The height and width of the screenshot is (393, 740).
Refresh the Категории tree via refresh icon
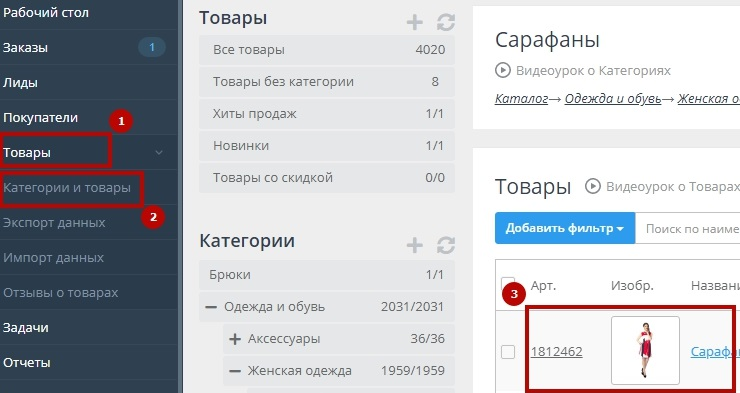pos(446,245)
